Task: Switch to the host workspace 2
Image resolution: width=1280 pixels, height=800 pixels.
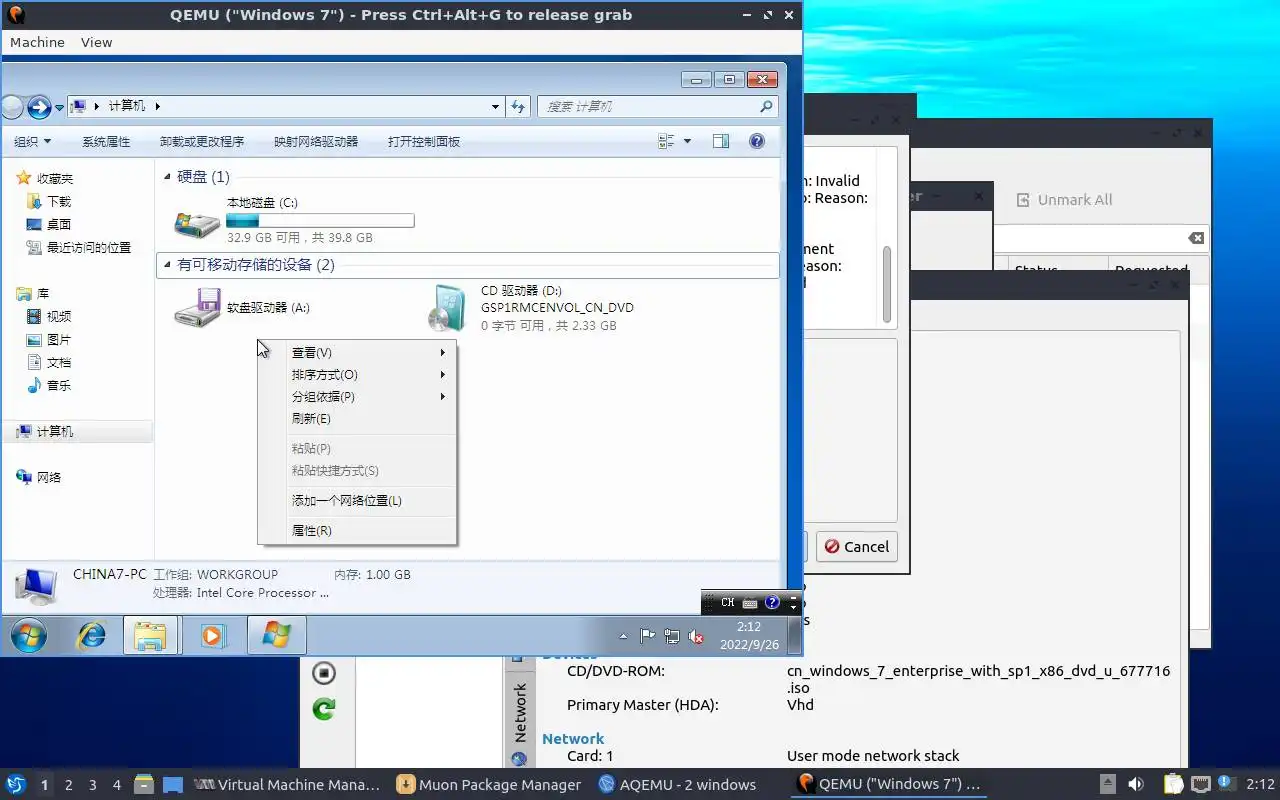Action: tap(68, 785)
